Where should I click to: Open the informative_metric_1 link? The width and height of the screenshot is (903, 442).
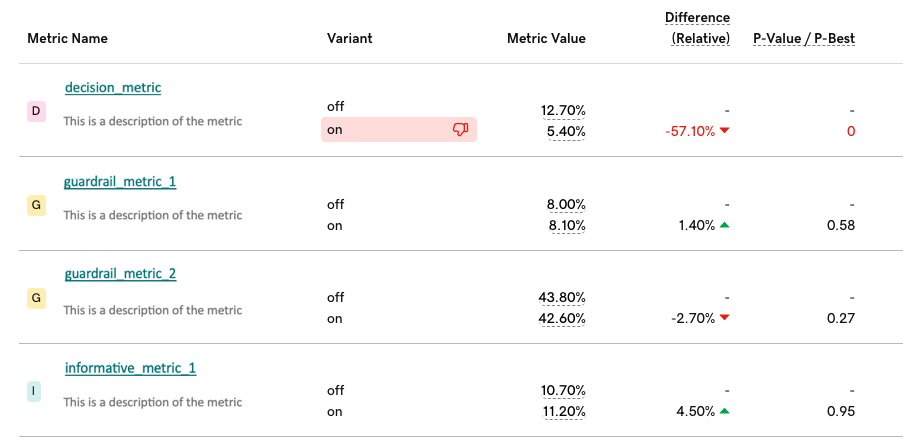click(x=130, y=368)
